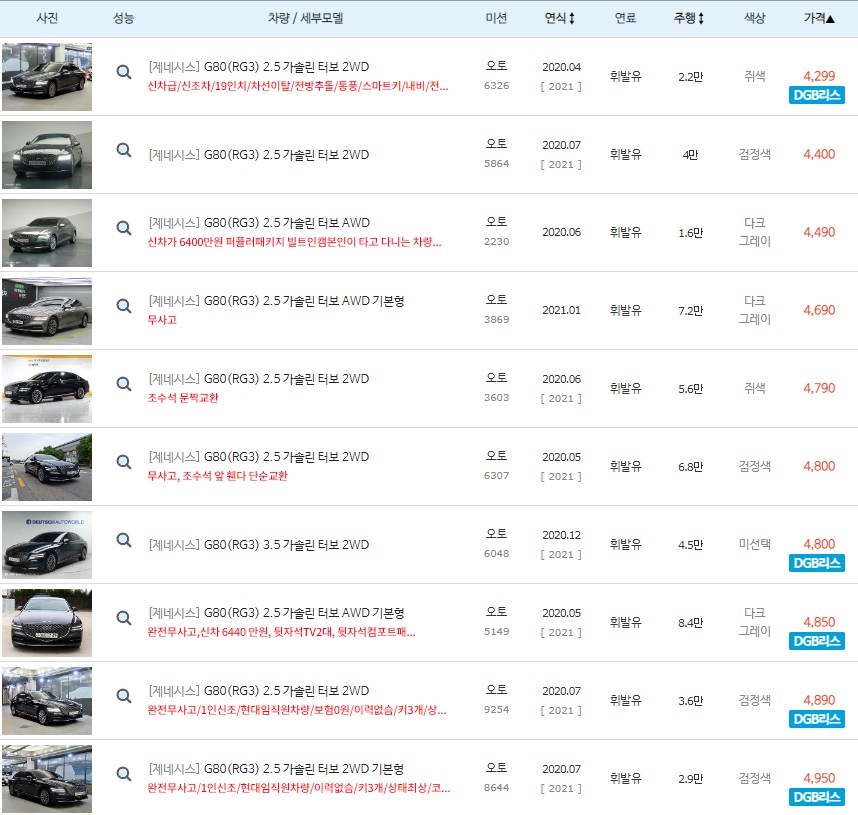This screenshot has width=858, height=815.
Task: Open the thumbnail of the 4,850 AWD 기본형
Action: click(47, 623)
